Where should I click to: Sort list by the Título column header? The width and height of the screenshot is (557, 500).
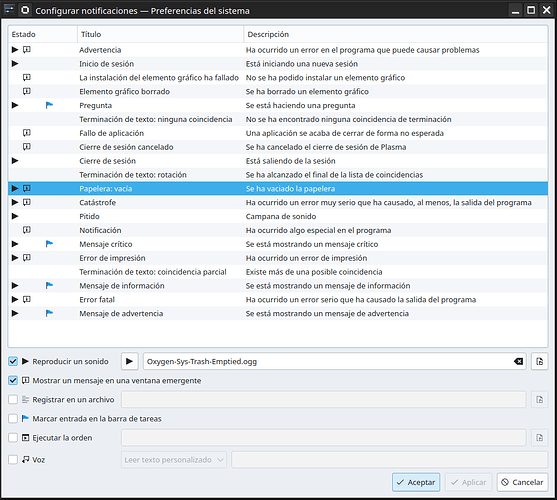pos(161,34)
